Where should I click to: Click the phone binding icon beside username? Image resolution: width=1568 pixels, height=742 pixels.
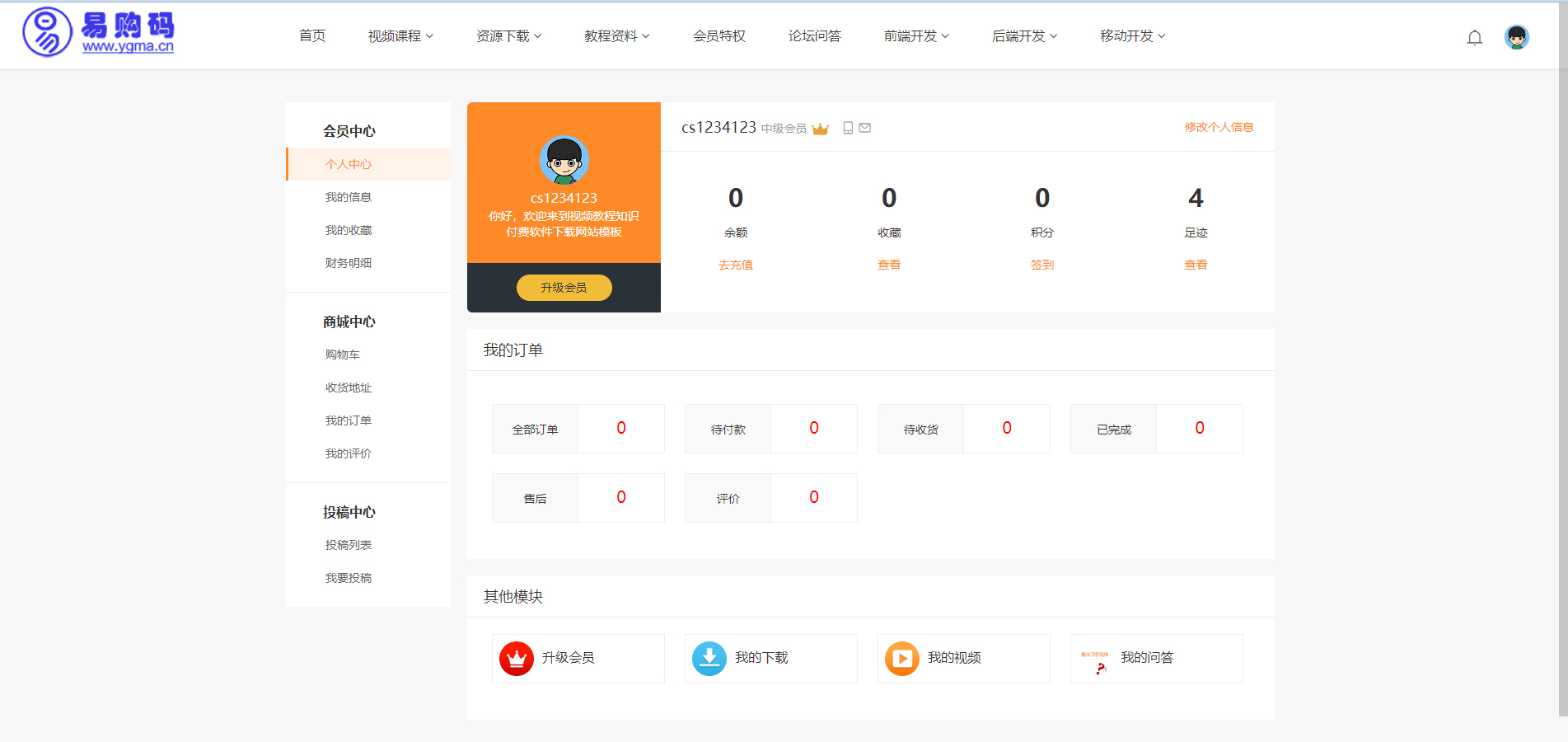(x=848, y=128)
